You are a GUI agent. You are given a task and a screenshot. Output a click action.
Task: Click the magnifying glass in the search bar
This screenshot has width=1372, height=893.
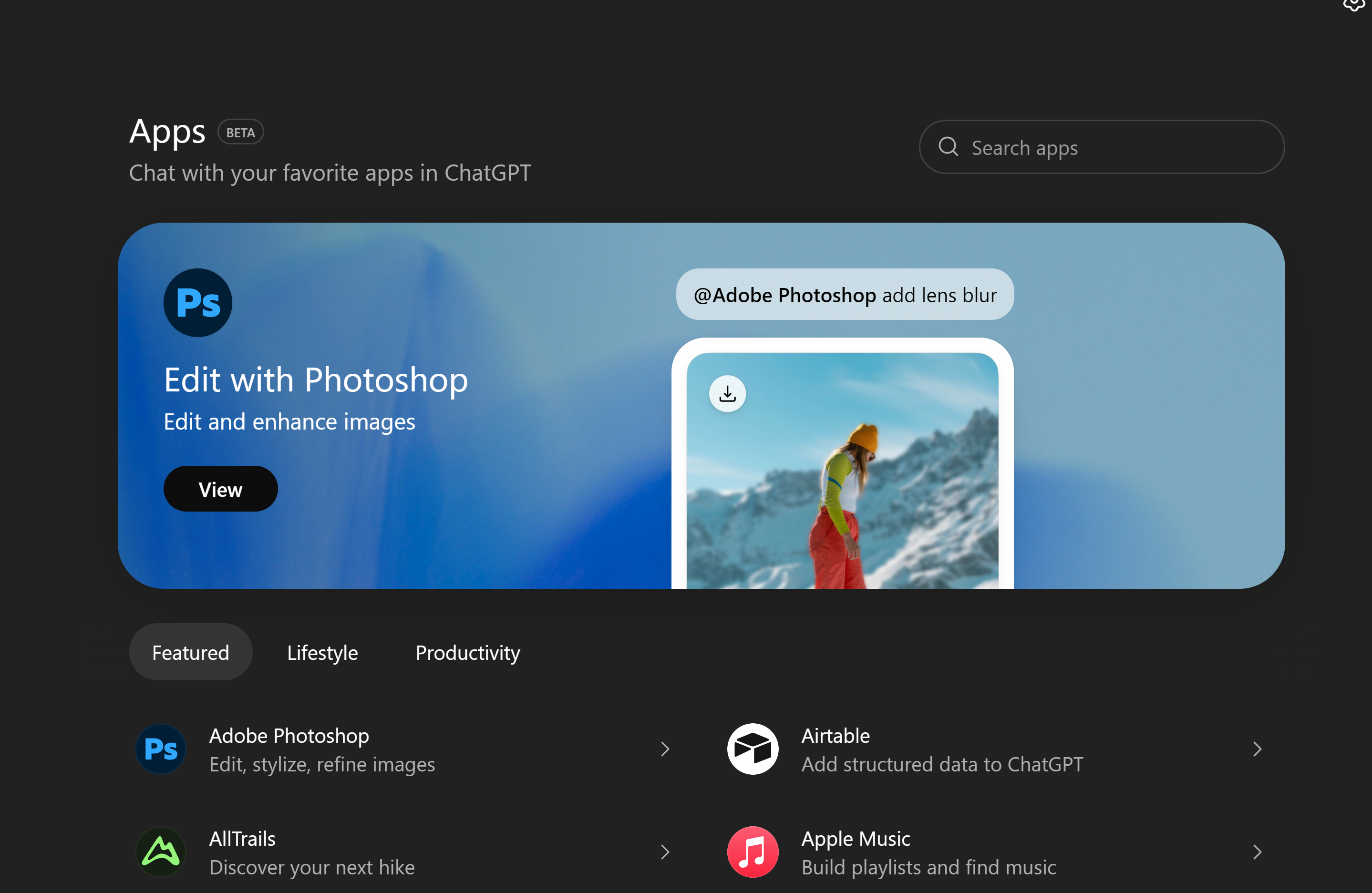tap(949, 148)
